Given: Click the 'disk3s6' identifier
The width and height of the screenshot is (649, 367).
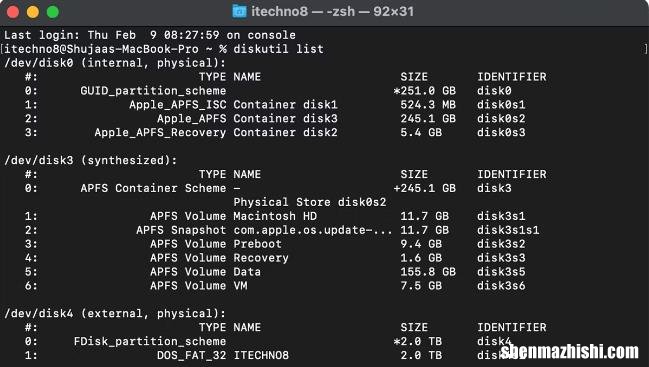Looking at the screenshot, I should coord(501,285).
